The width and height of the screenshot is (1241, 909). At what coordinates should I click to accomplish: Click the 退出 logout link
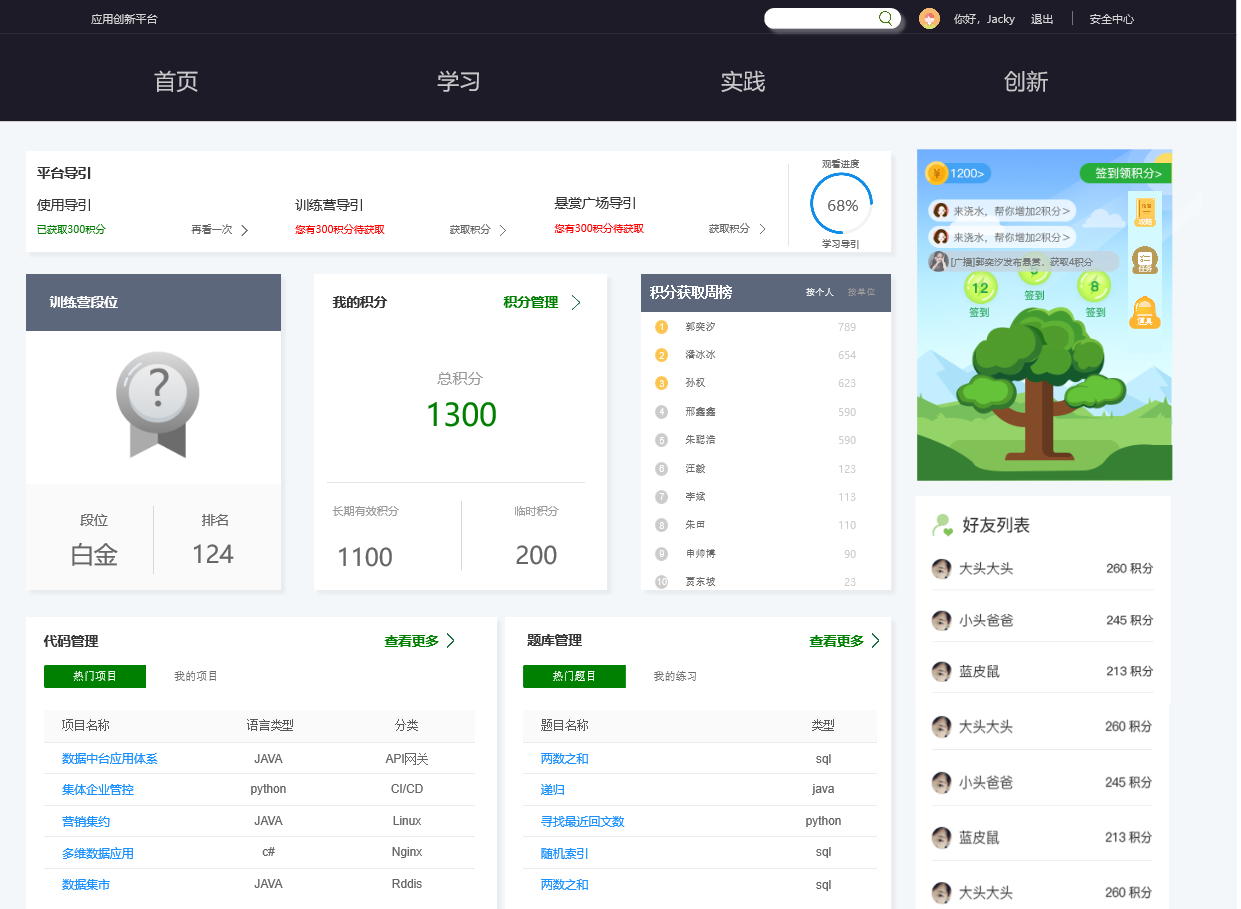[x=1042, y=19]
